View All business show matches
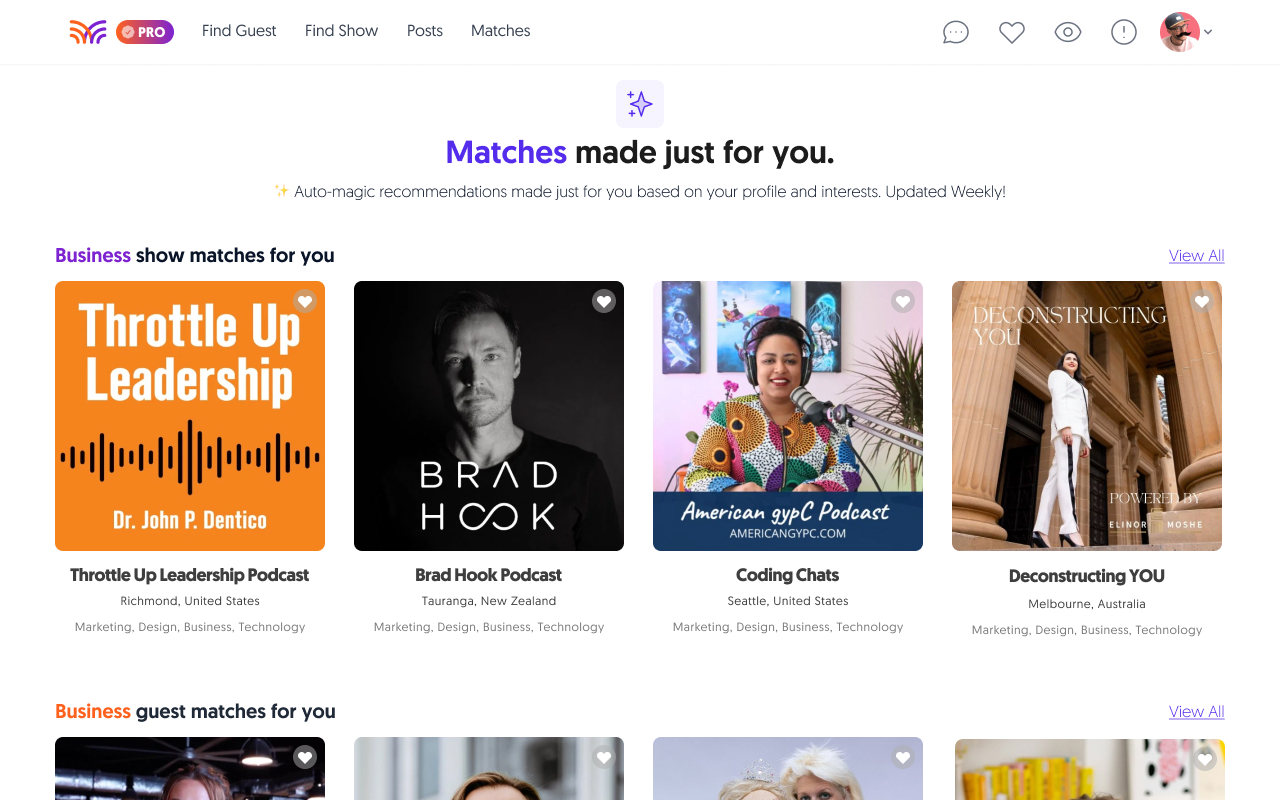This screenshot has width=1280, height=800. point(1197,256)
